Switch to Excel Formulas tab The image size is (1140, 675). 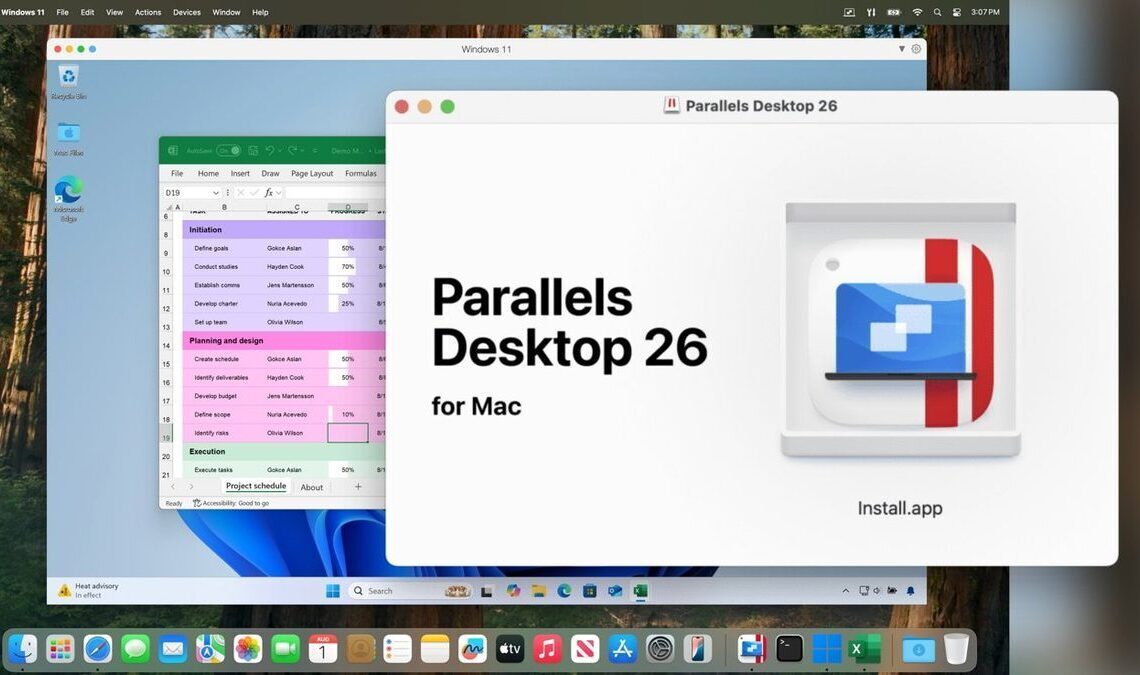coord(361,173)
